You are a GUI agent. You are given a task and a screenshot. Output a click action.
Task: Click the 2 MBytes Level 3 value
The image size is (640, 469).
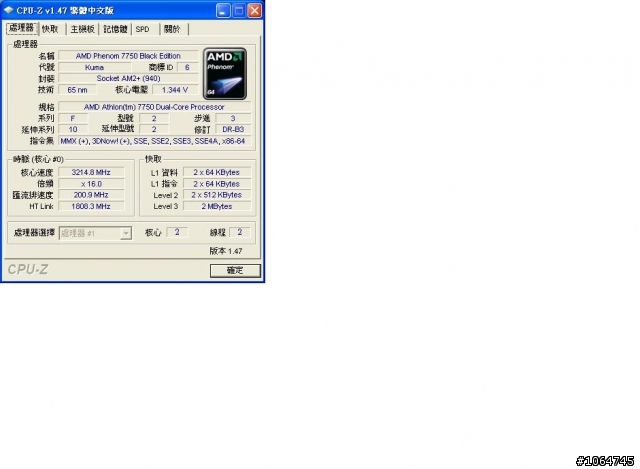click(217, 206)
